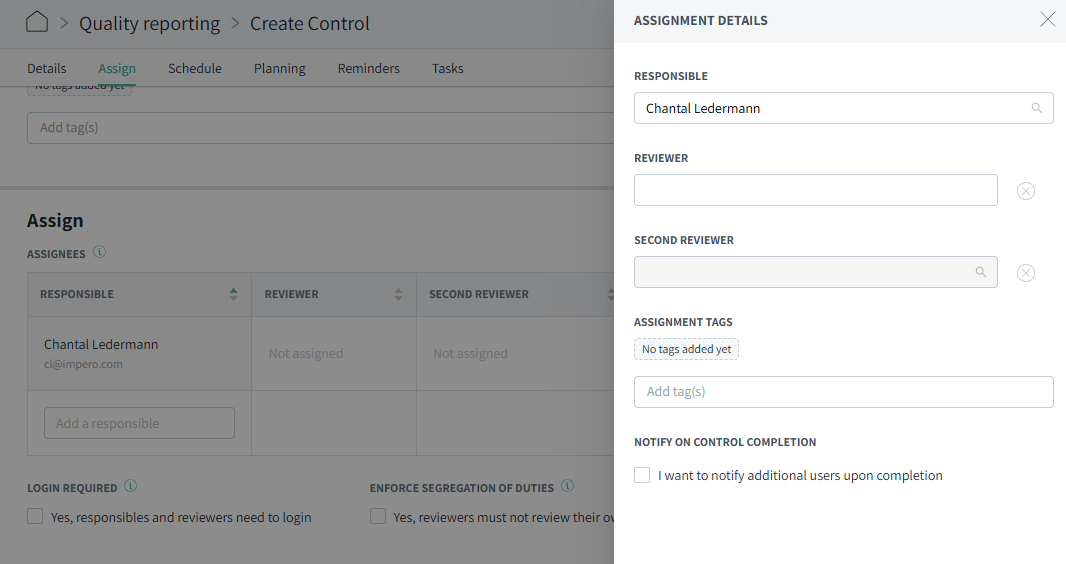The image size is (1066, 564).
Task: Select Chantal Ledermann row in assignees table
Action: coord(101,353)
